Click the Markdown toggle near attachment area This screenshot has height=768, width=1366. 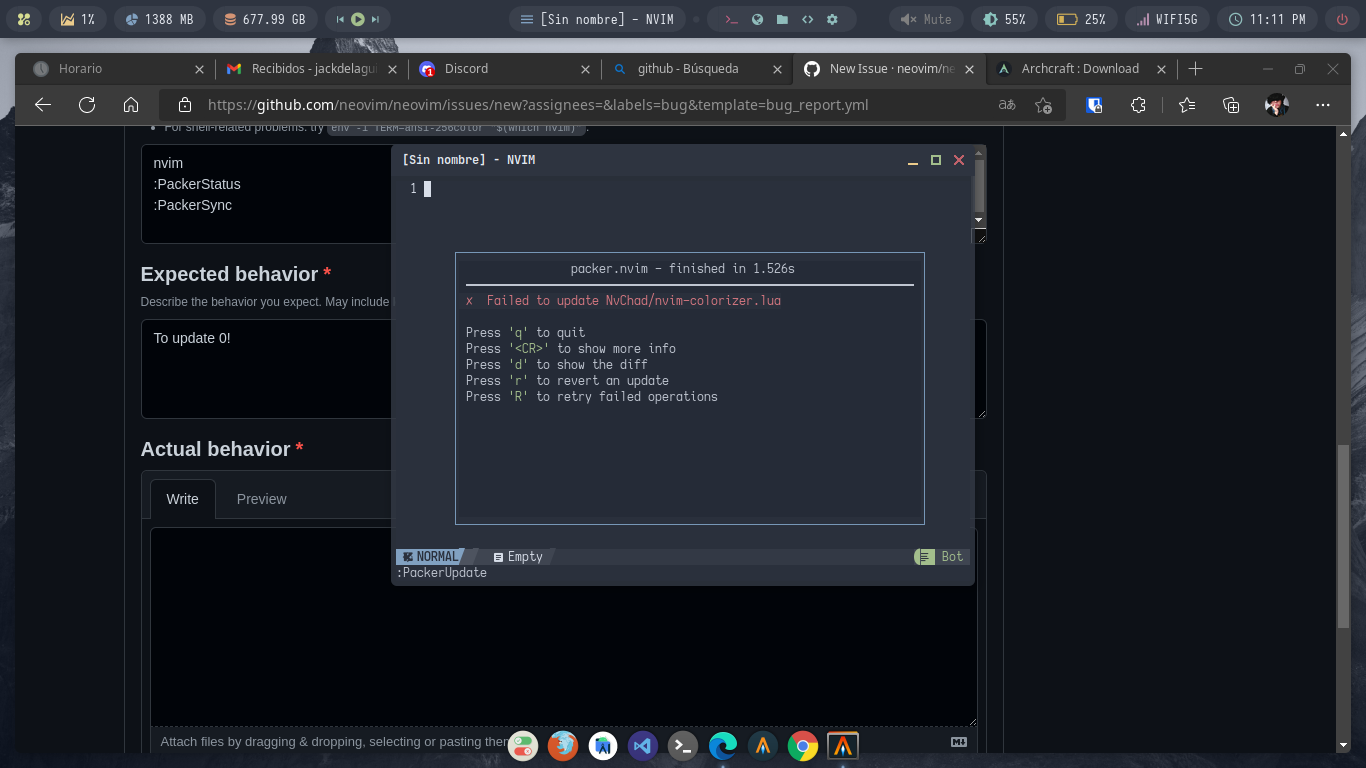coord(958,741)
